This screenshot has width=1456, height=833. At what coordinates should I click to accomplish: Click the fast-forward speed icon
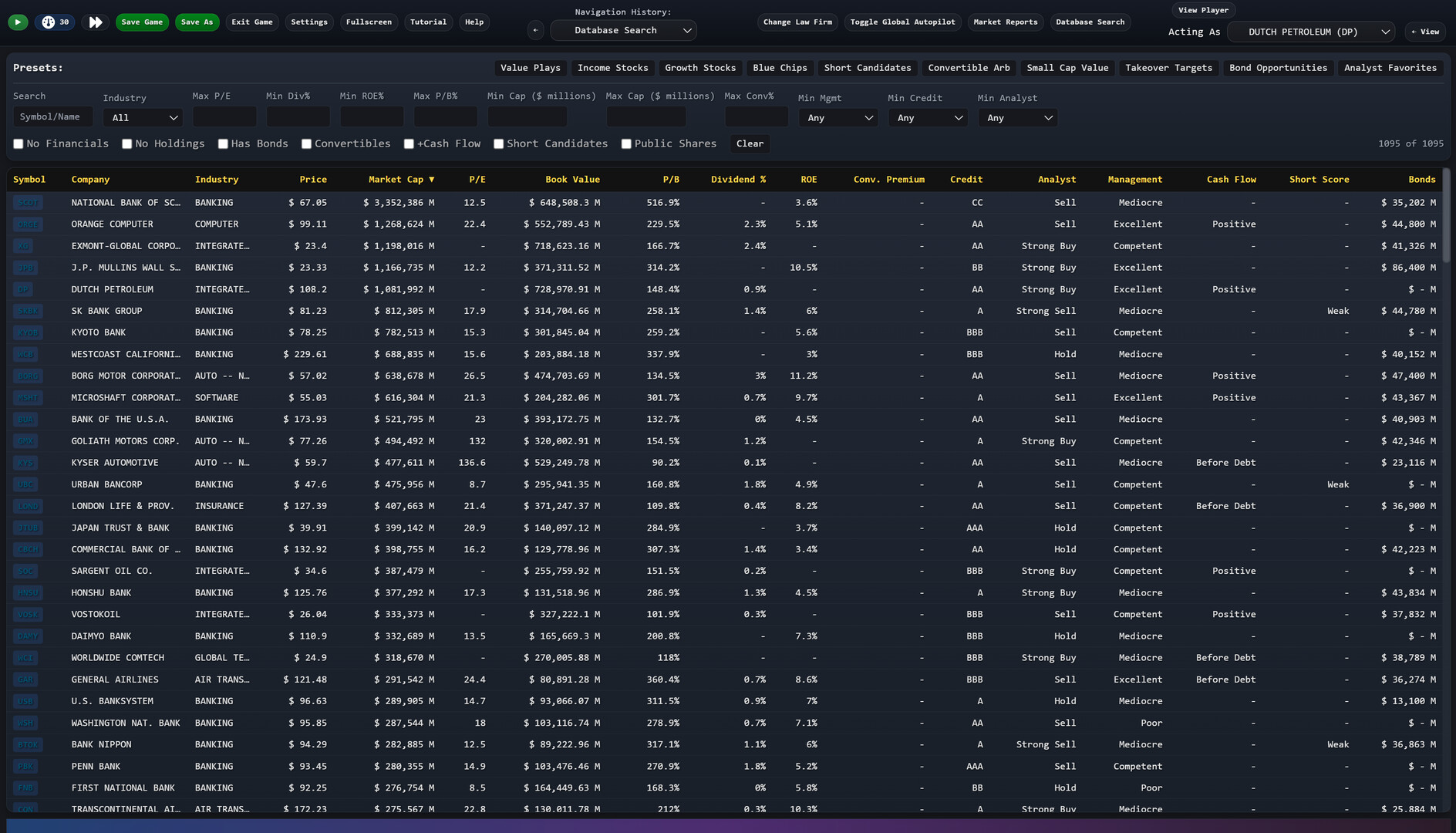tap(95, 22)
